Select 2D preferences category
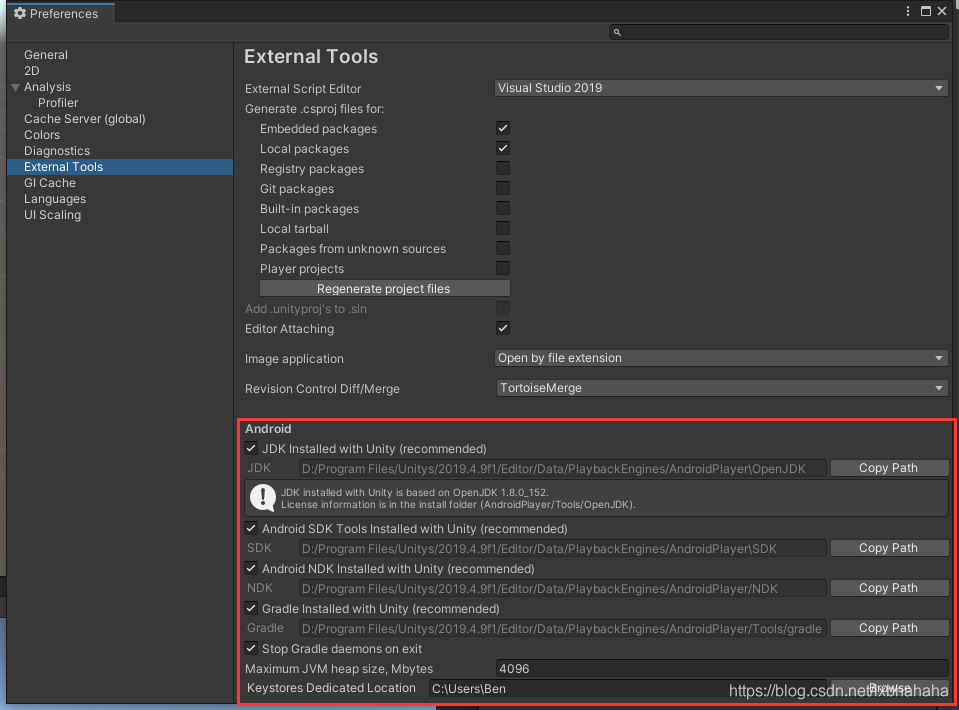The height and width of the screenshot is (710, 959). [x=32, y=70]
